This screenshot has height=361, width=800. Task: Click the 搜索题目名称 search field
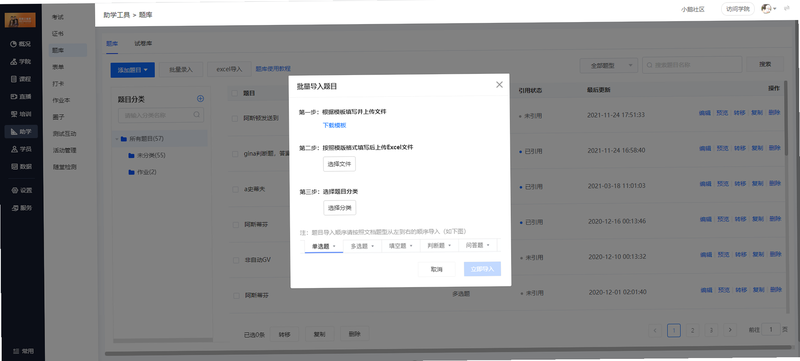click(692, 65)
